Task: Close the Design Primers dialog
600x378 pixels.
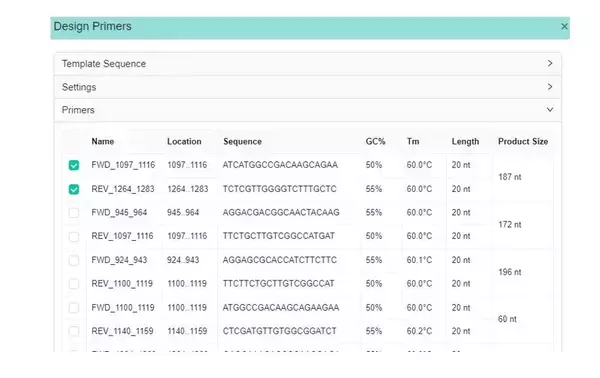Action: tap(564, 26)
